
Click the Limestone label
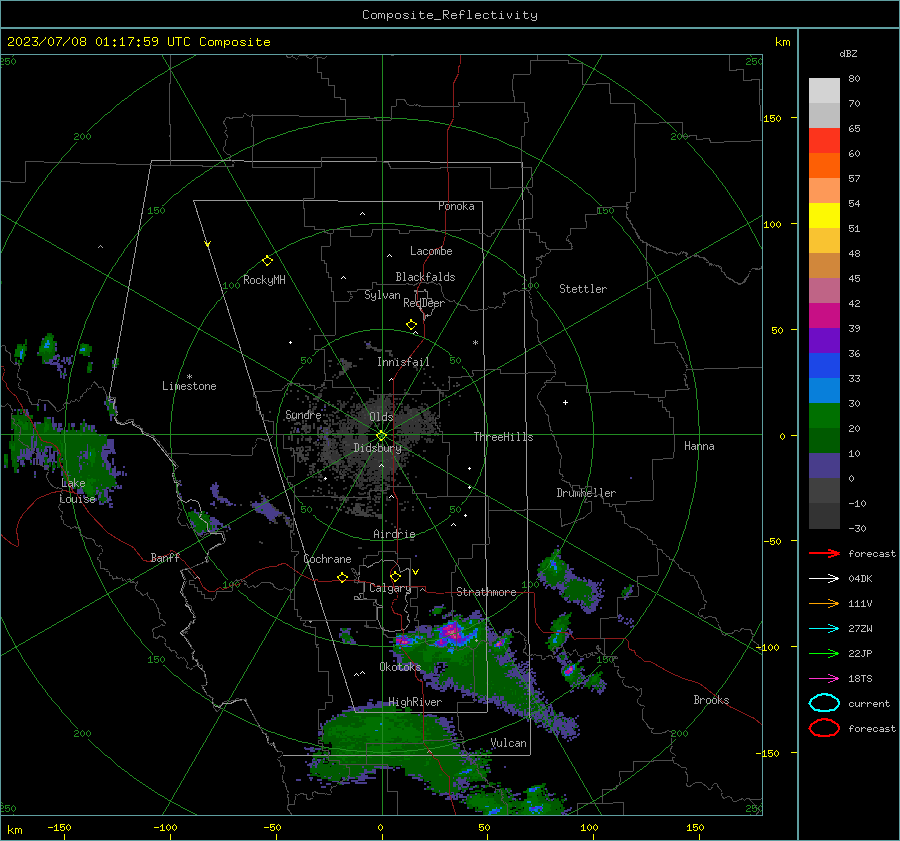pos(189,386)
